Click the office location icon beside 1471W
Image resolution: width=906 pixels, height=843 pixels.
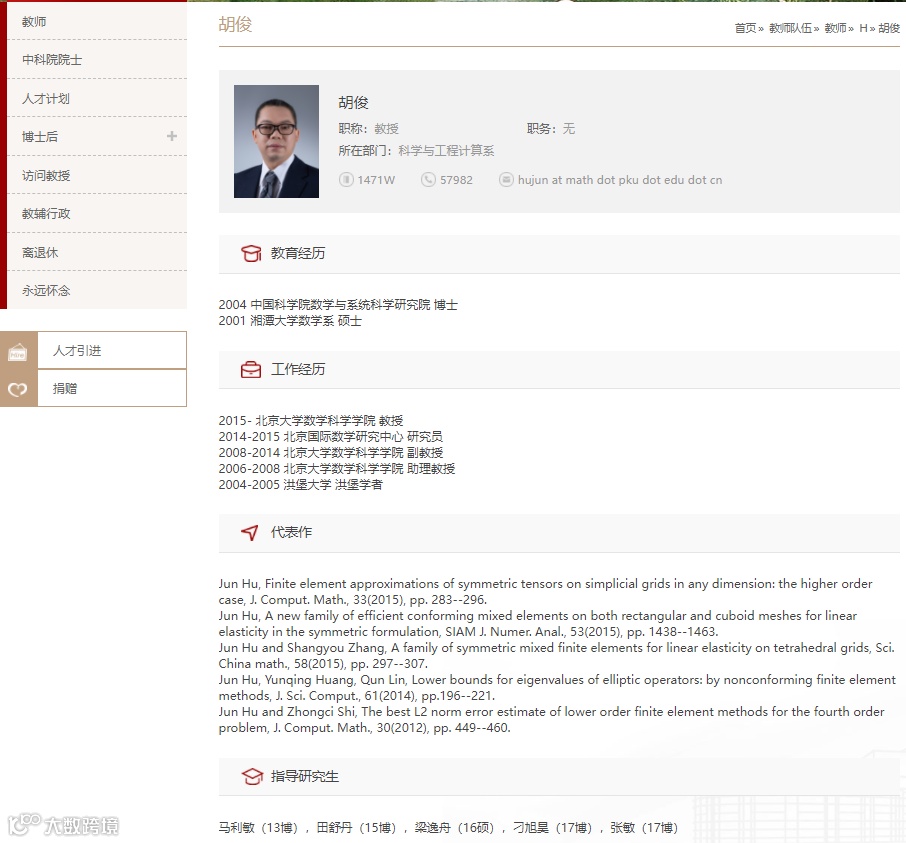346,180
